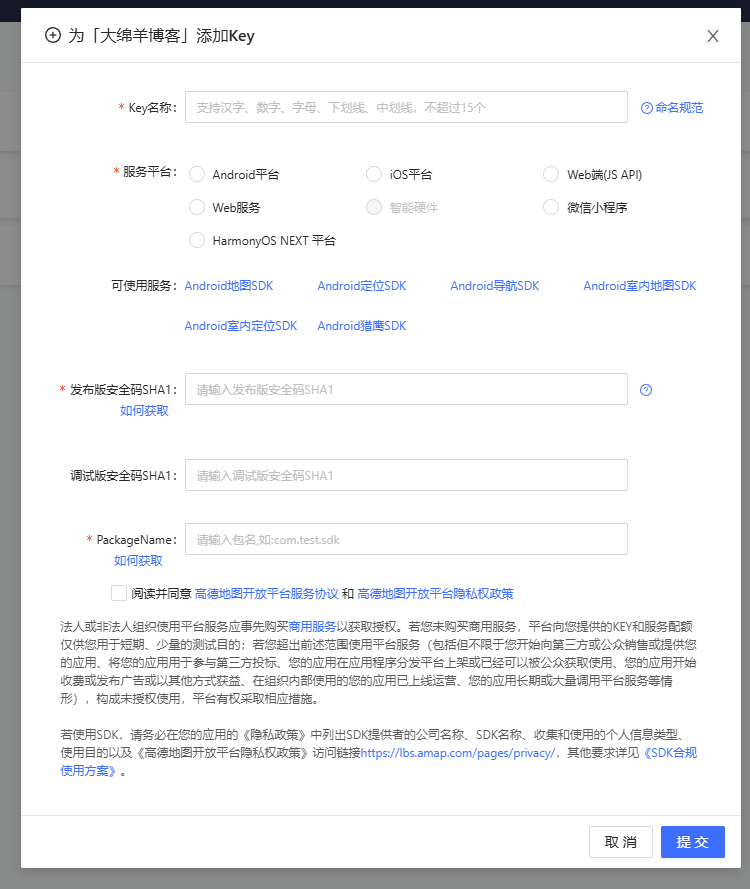This screenshot has height=889, width=750.
Task: Click 如何获取 under PackageName
Action: tap(138, 560)
